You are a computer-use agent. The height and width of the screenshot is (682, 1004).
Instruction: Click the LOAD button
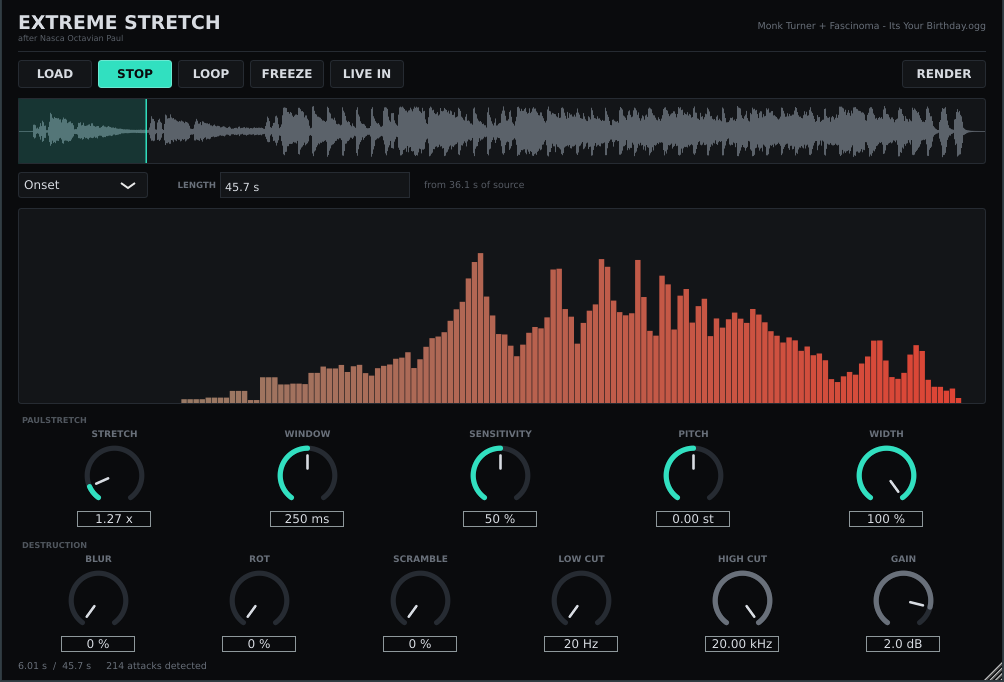(x=54, y=74)
